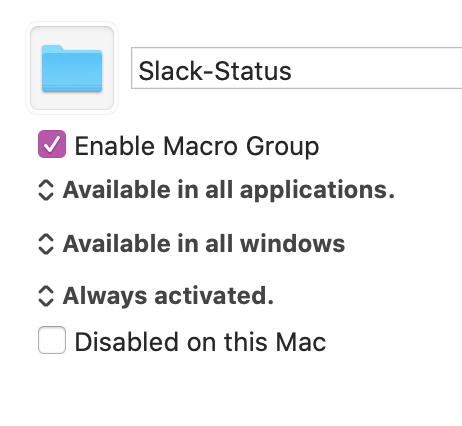Image resolution: width=462 pixels, height=426 pixels.
Task: Click the up-down chevron beside Always activated
Action: pos(46,296)
